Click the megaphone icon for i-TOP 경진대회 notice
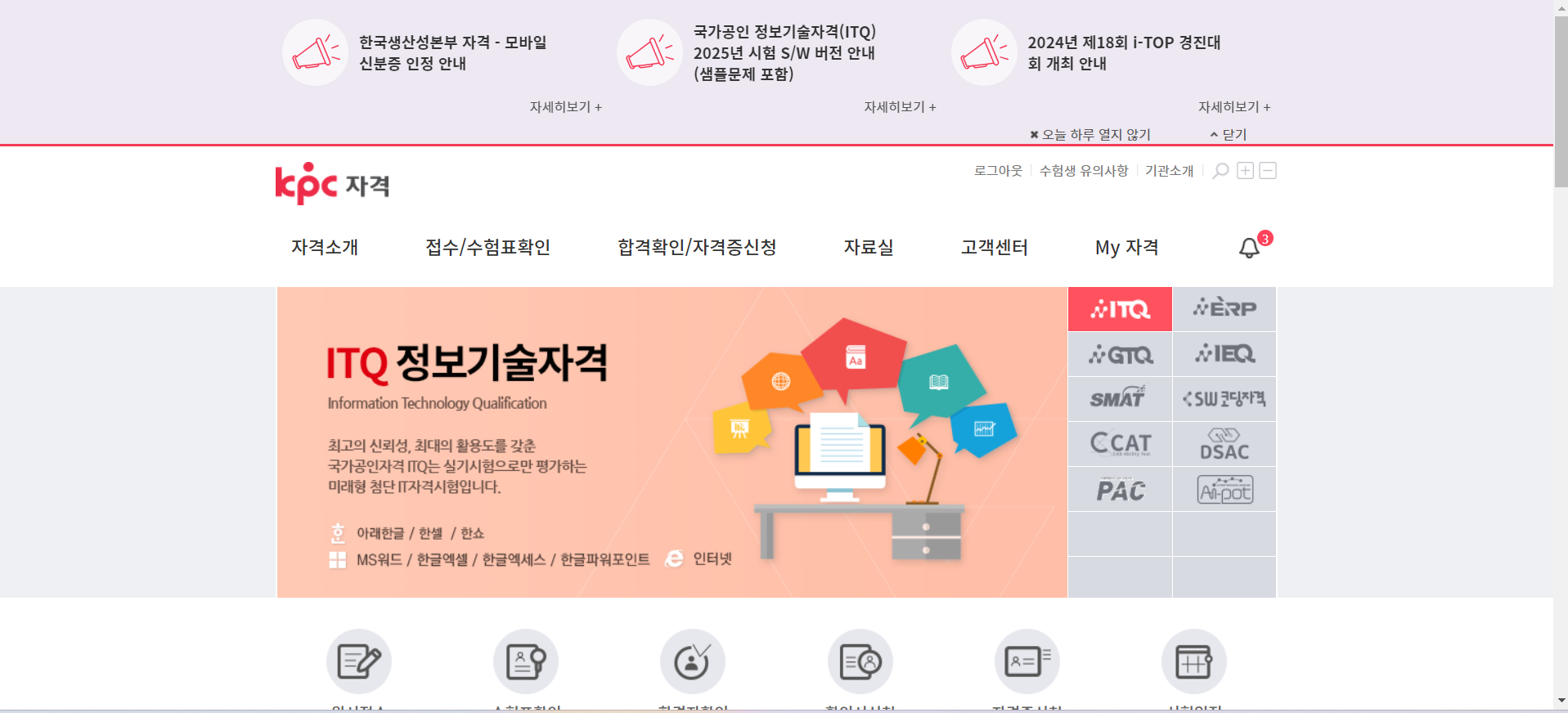This screenshot has width=1568, height=713. pos(984,52)
